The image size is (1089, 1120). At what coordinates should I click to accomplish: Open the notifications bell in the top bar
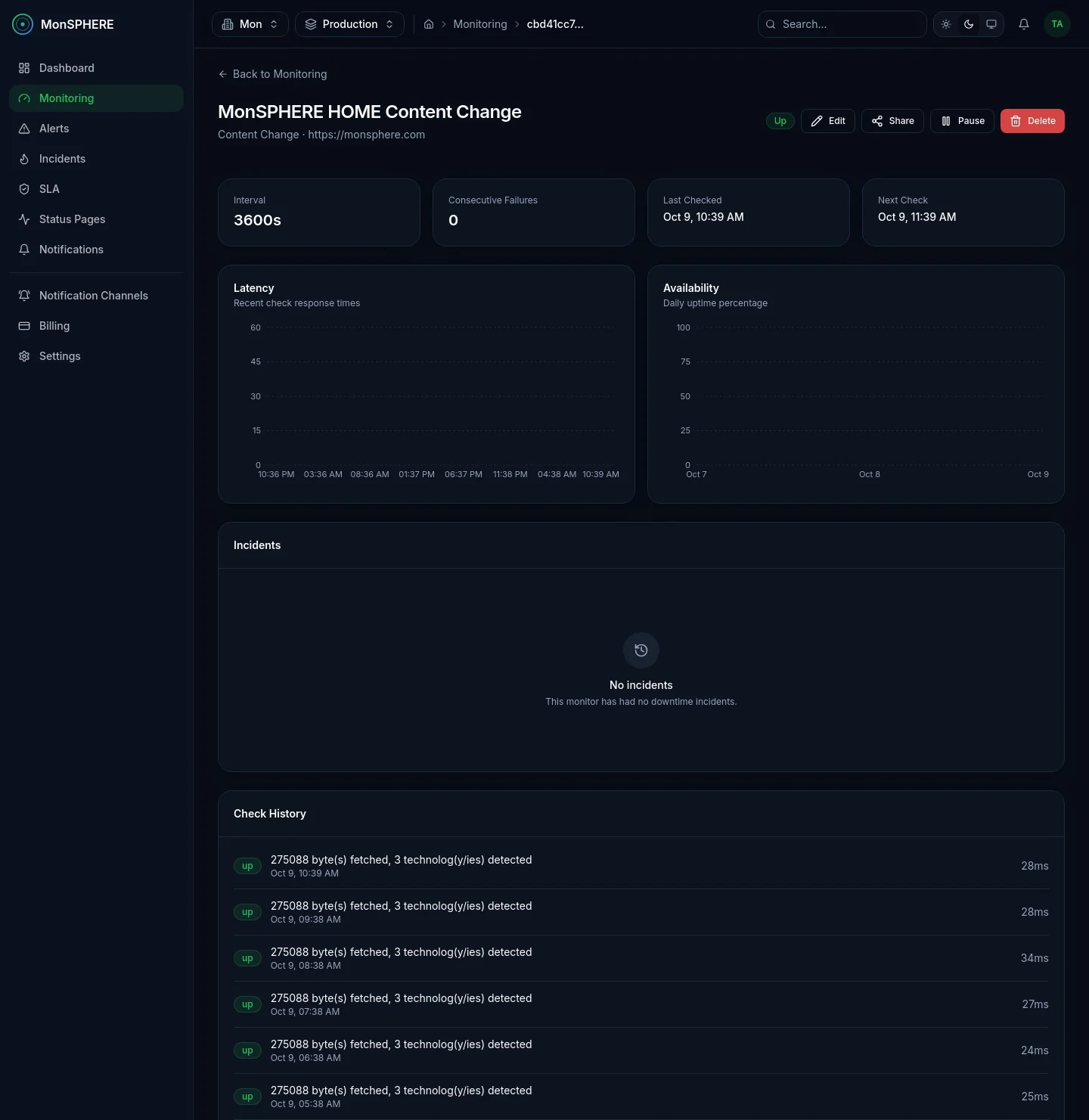pyautogui.click(x=1024, y=24)
